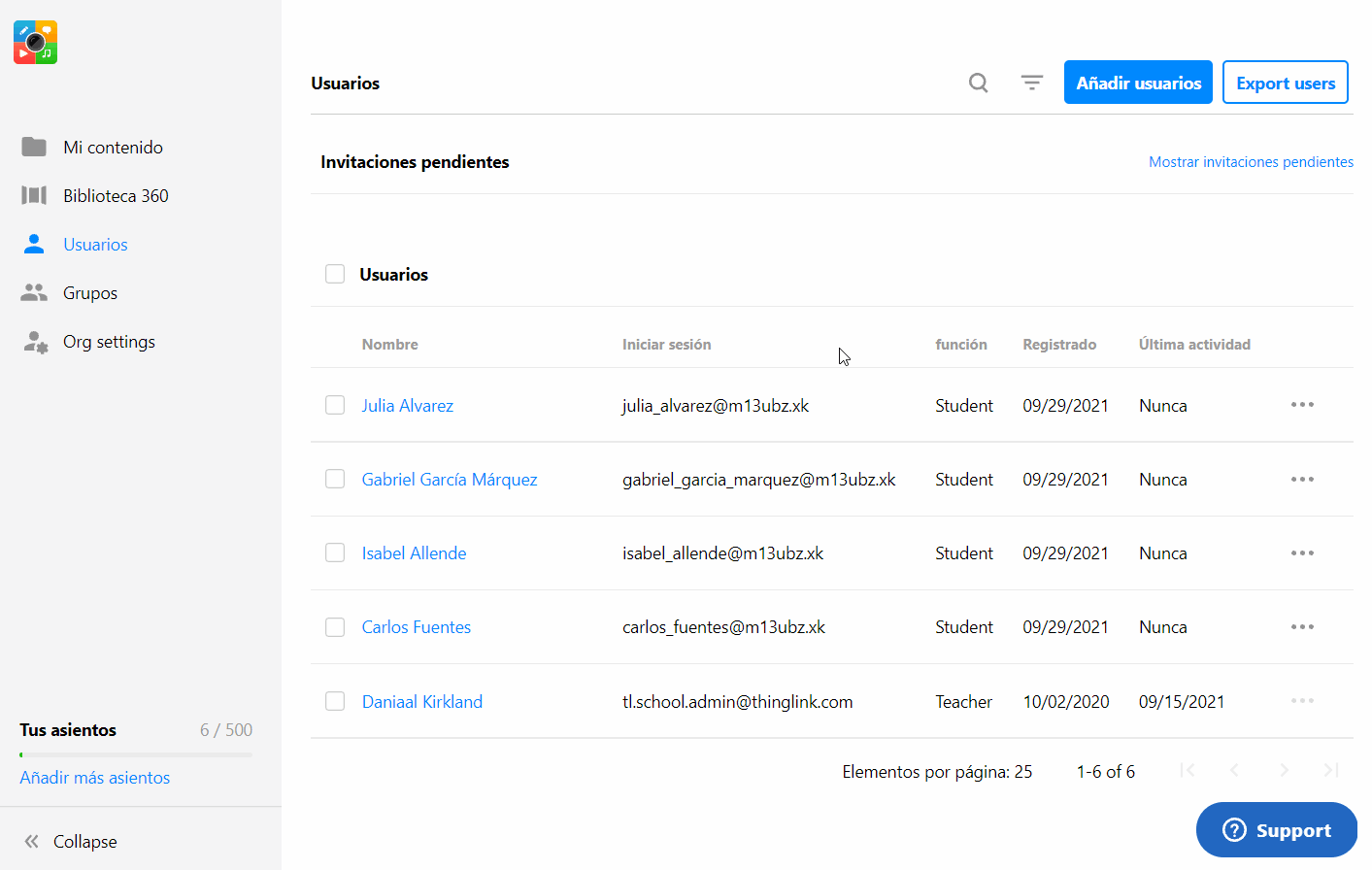The width and height of the screenshot is (1372, 870).
Task: Open the user search magnifier icon
Action: (979, 84)
